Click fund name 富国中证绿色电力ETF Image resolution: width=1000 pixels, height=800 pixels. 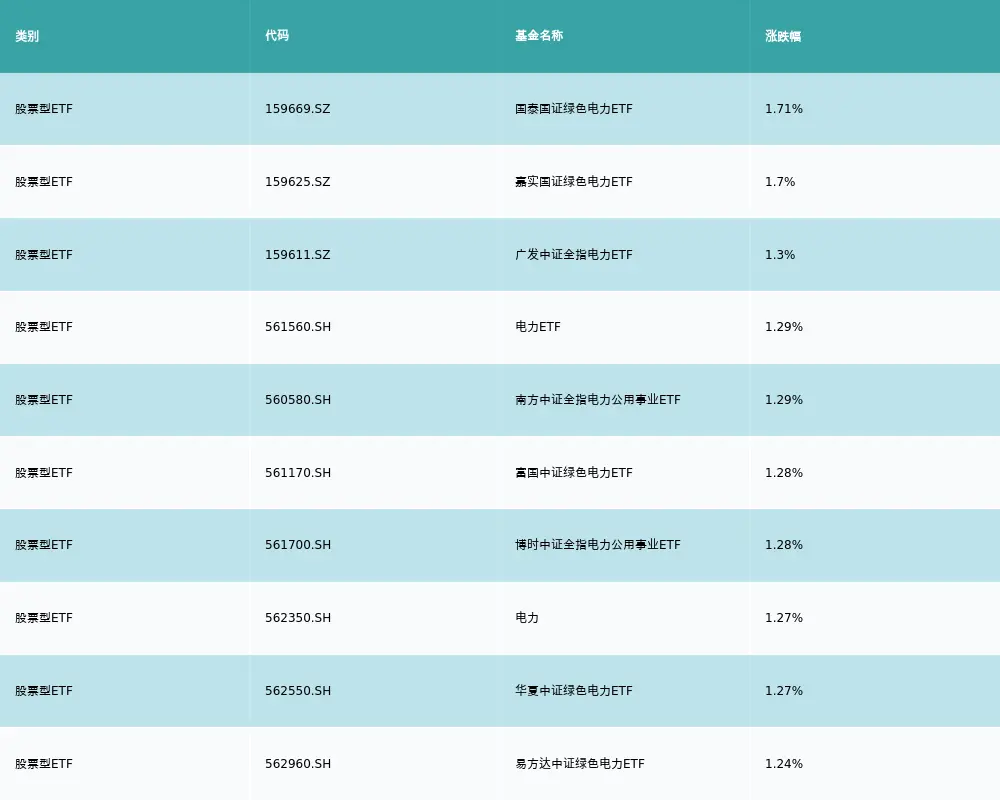click(574, 473)
